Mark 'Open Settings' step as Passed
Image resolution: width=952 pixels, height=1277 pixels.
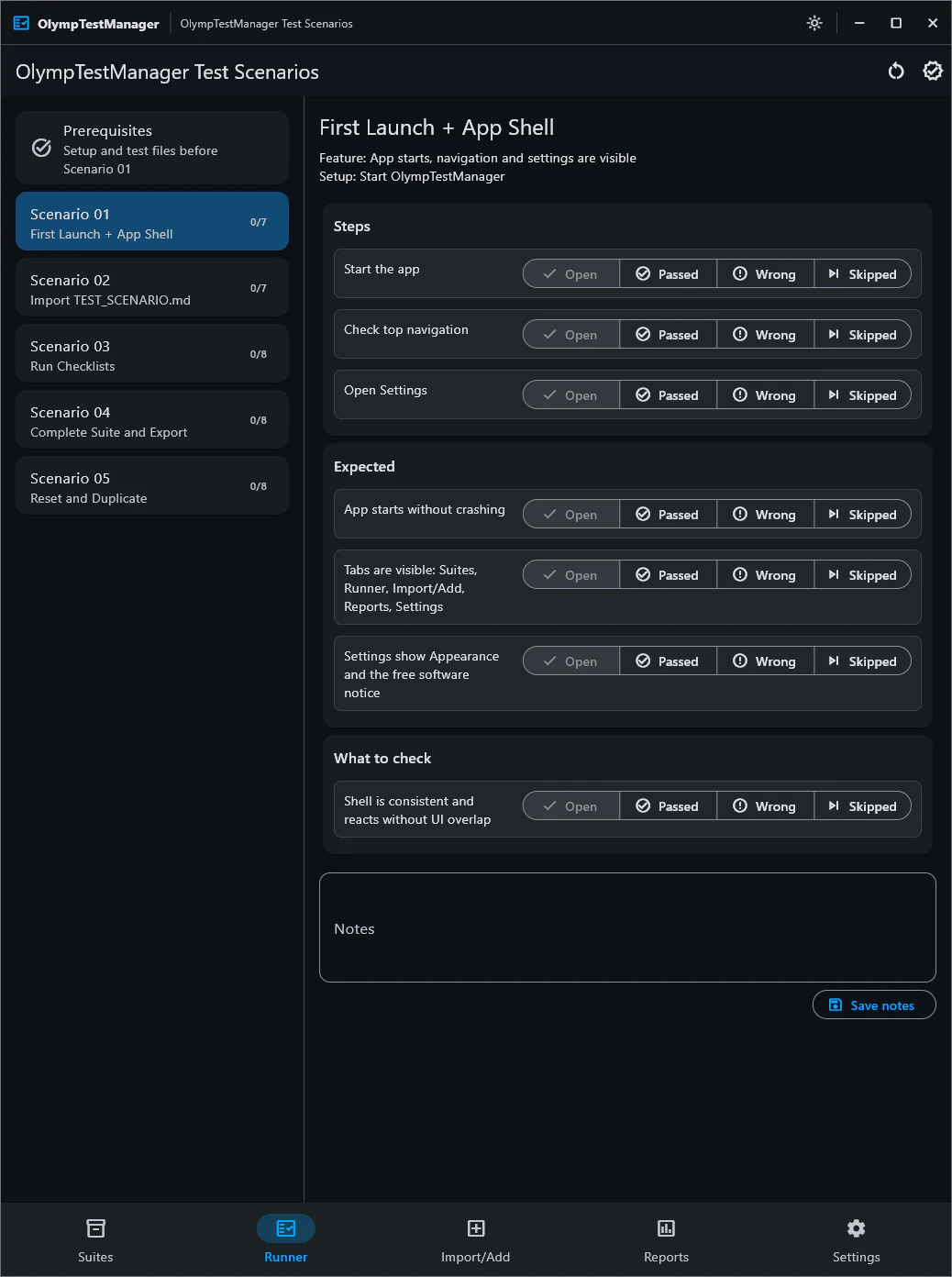669,394
